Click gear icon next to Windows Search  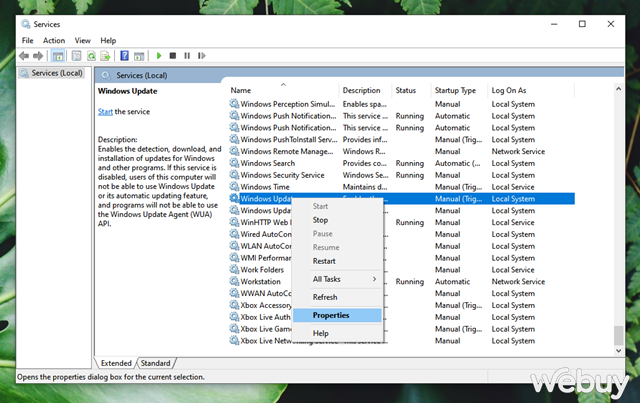234,163
